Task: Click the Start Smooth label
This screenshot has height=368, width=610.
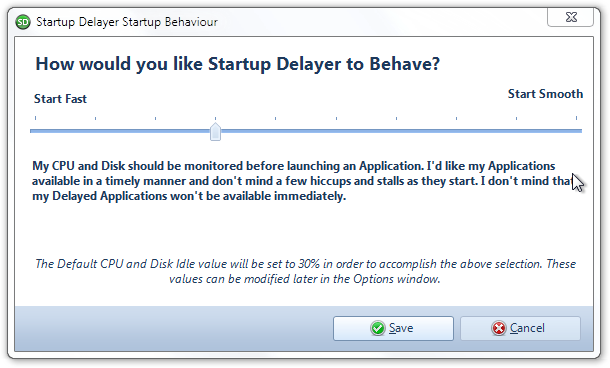Action: [545, 94]
